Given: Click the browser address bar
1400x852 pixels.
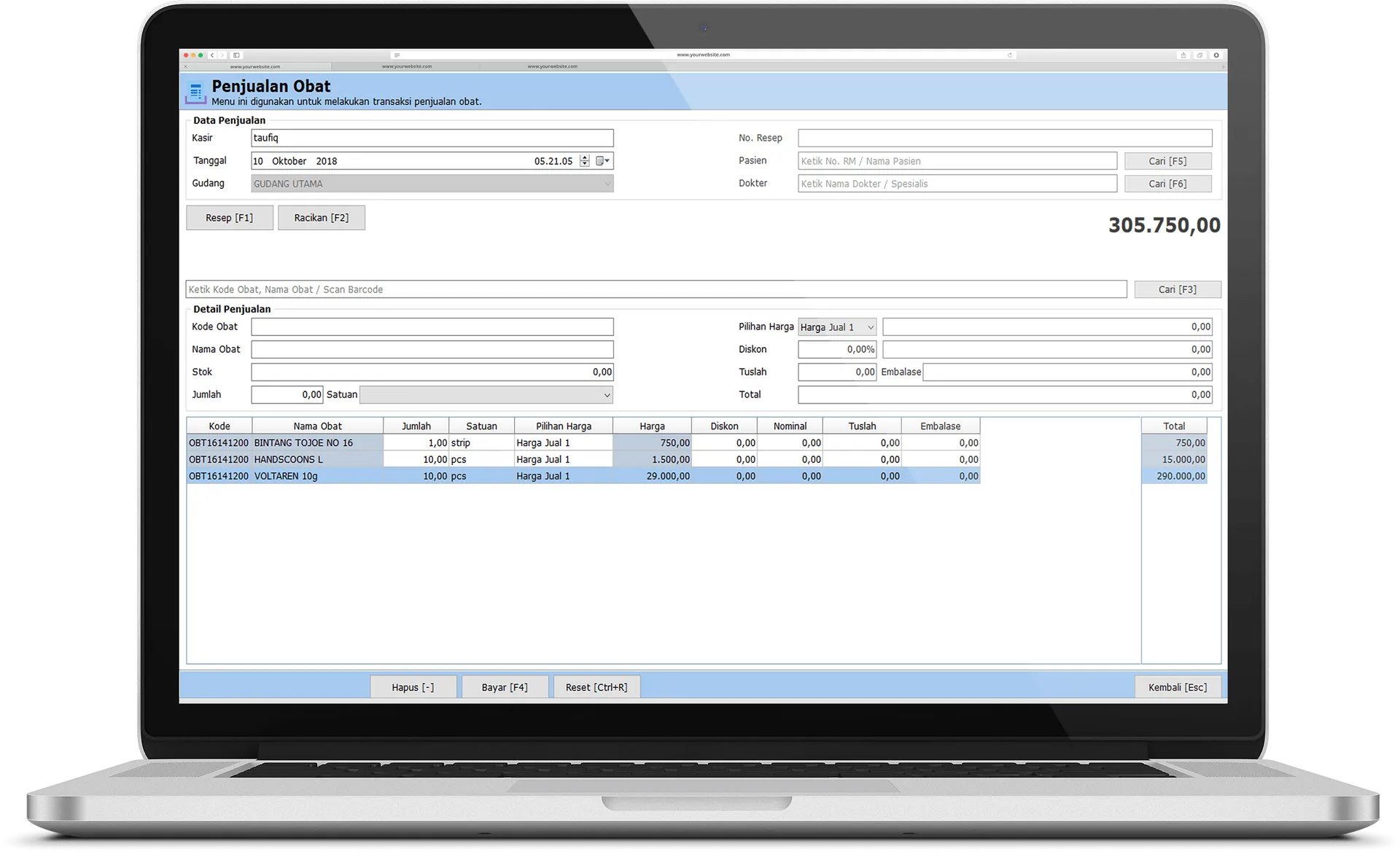Looking at the screenshot, I should [x=703, y=55].
